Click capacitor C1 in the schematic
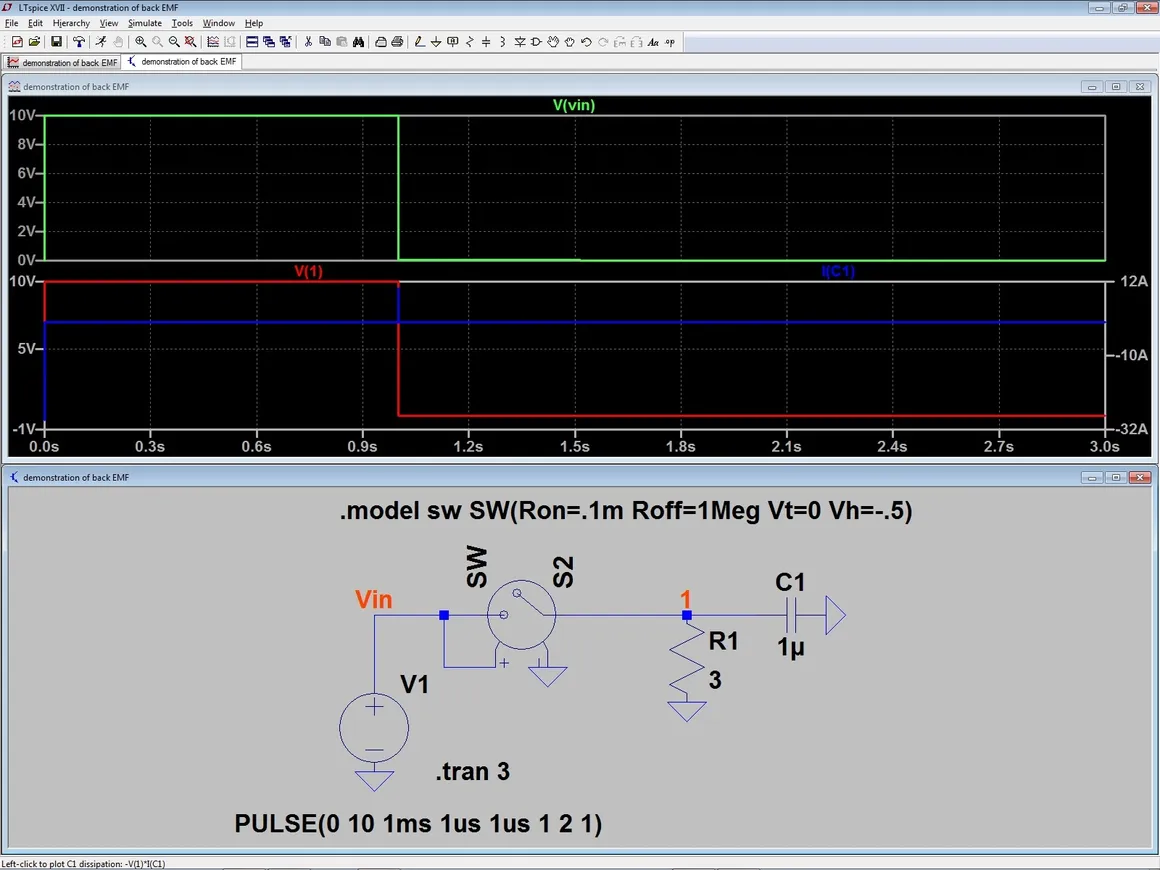The image size is (1160, 870). pyautogui.click(x=791, y=614)
